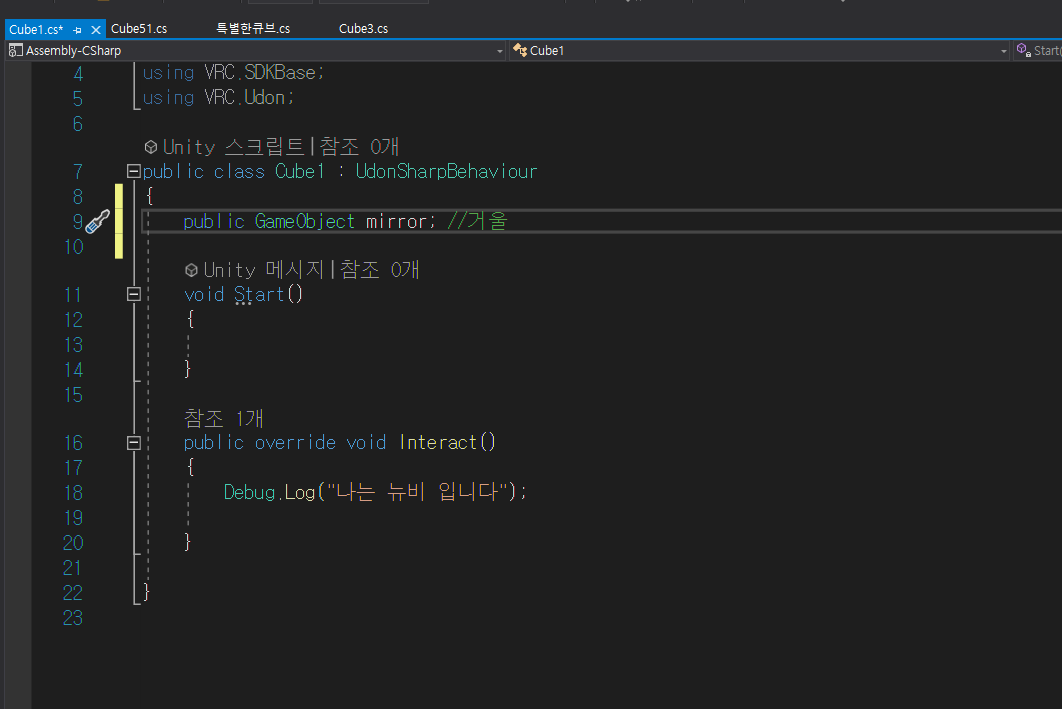Screen dimensions: 1062x709
Task: Click the Assembly-CSharp project icon
Action: (16, 51)
